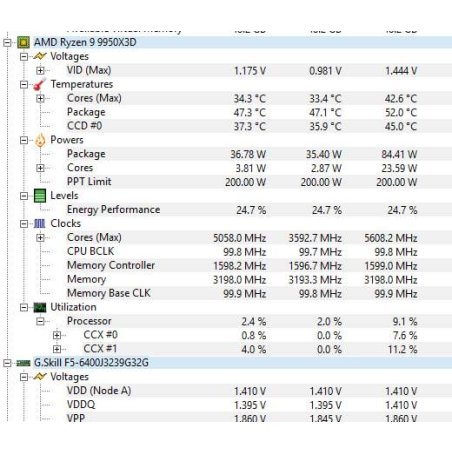
Task: Collapse the Temperatures section
Action: pos(24,85)
